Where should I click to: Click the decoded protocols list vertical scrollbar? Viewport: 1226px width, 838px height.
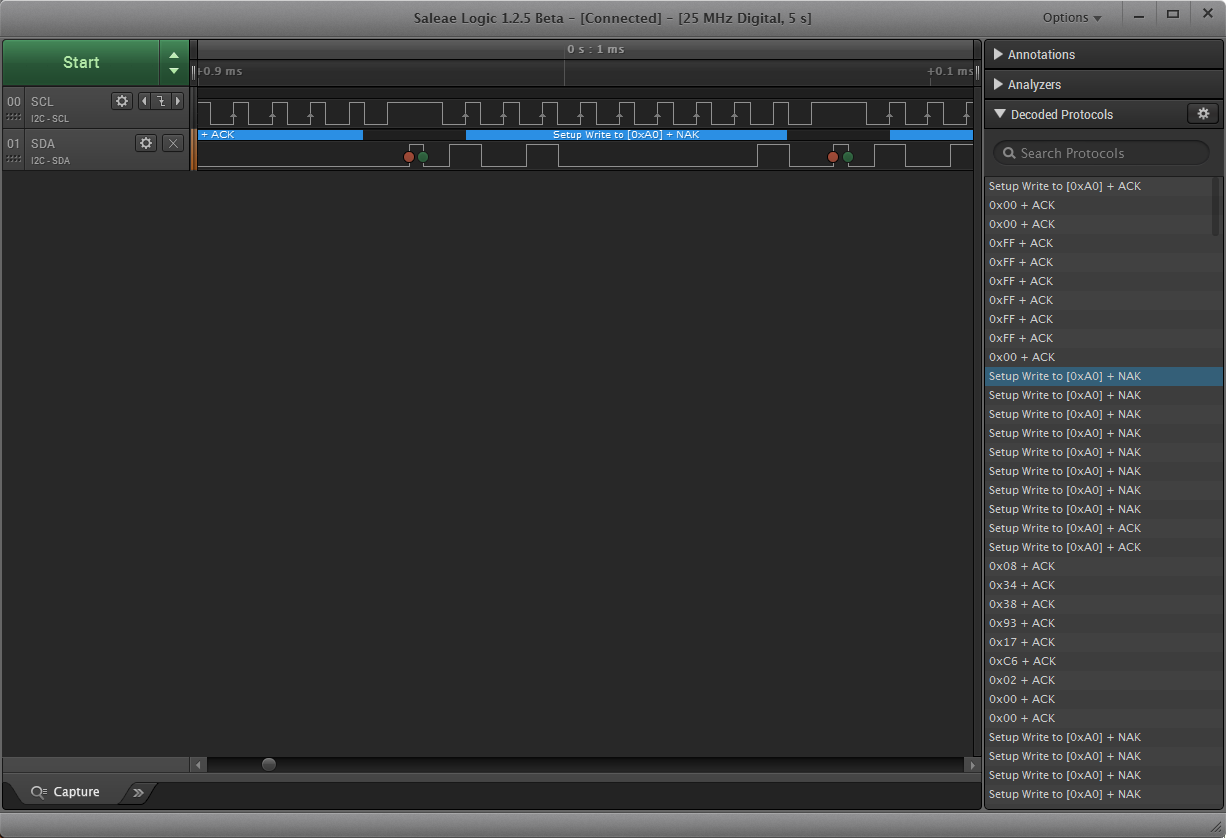point(1217,207)
